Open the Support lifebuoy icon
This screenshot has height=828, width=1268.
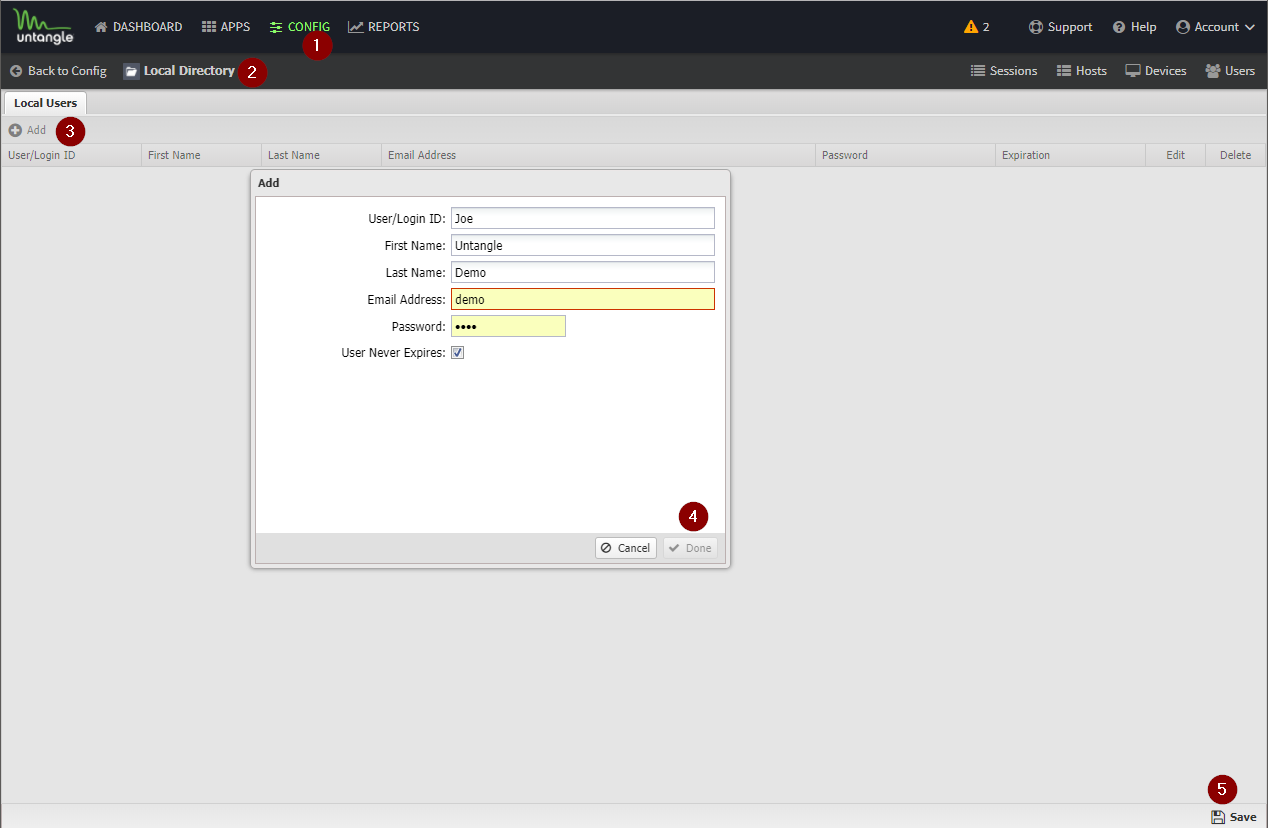(x=1036, y=27)
